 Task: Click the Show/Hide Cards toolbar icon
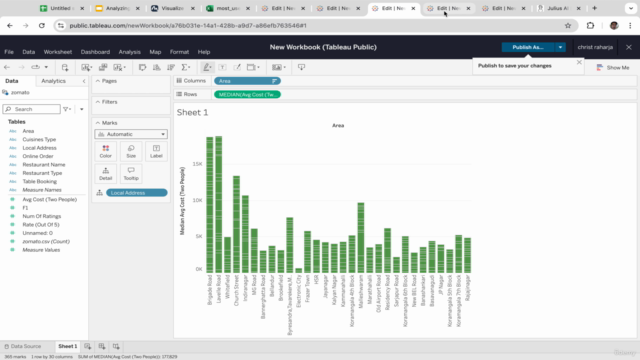(277, 67)
